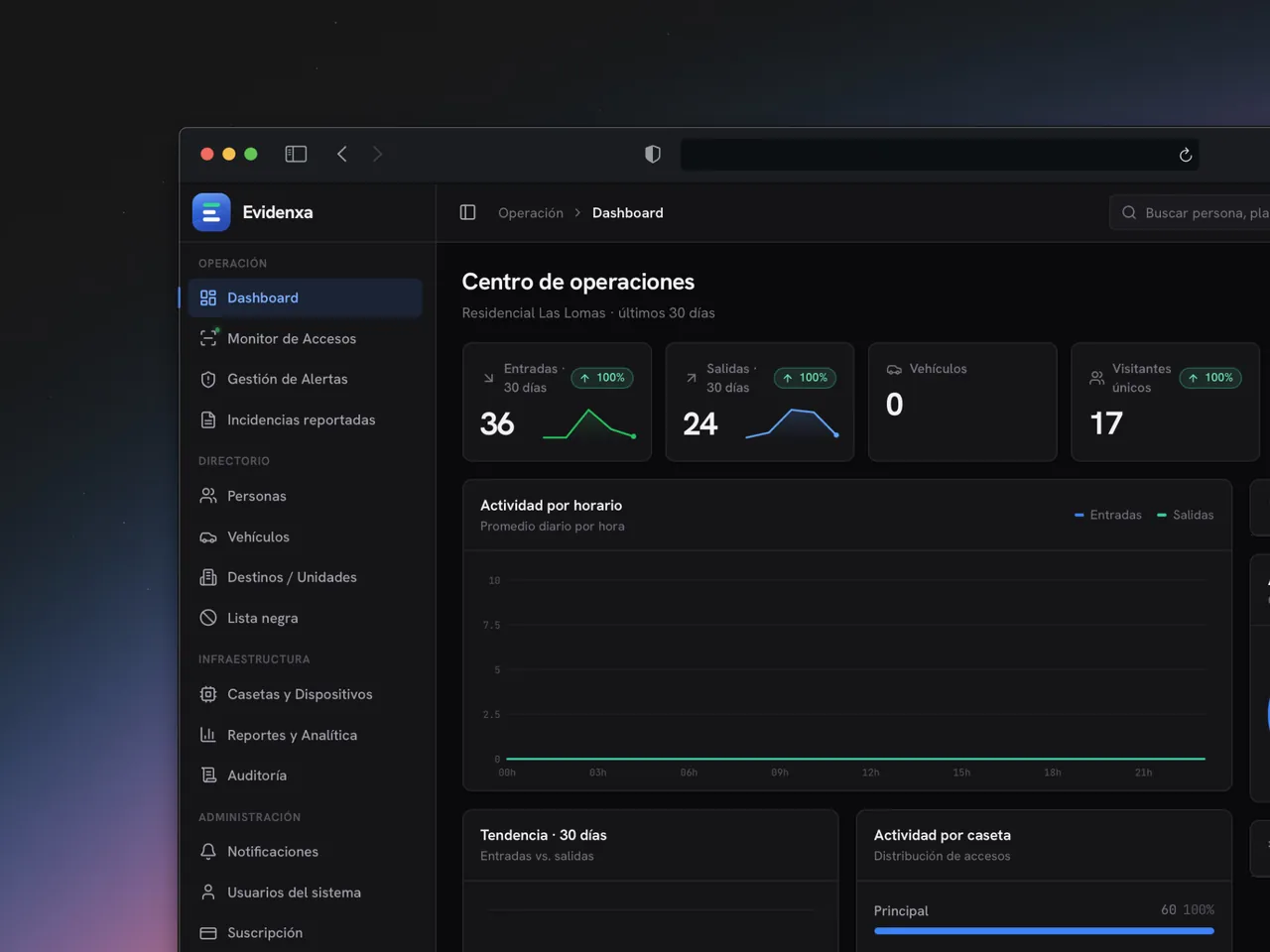Click the Suscripción card icon
Viewport: 1270px width, 952px height.
208,933
